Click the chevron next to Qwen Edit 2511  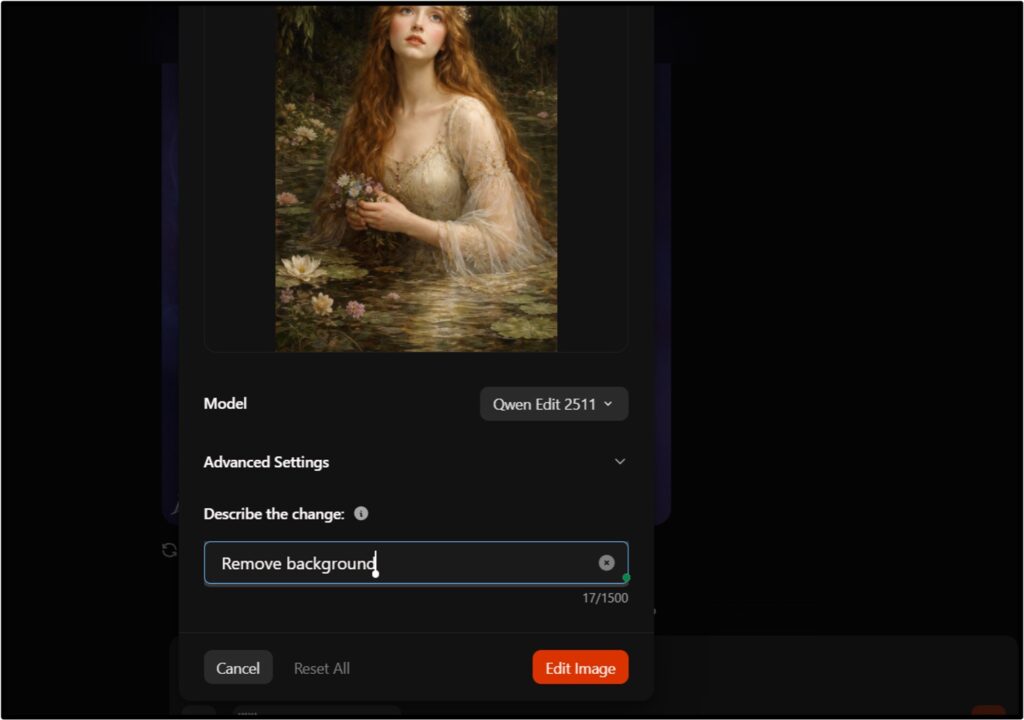[610, 404]
